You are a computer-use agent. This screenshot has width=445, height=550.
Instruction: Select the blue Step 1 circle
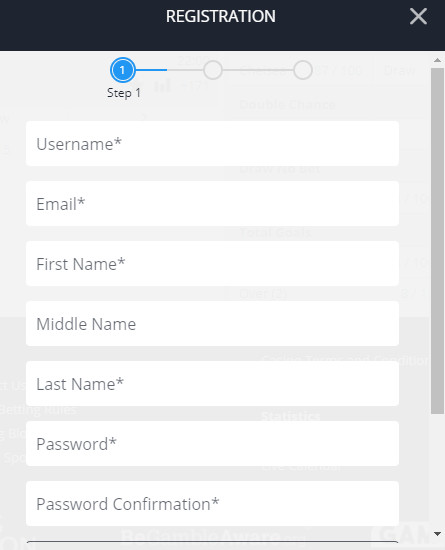[x=122, y=70]
